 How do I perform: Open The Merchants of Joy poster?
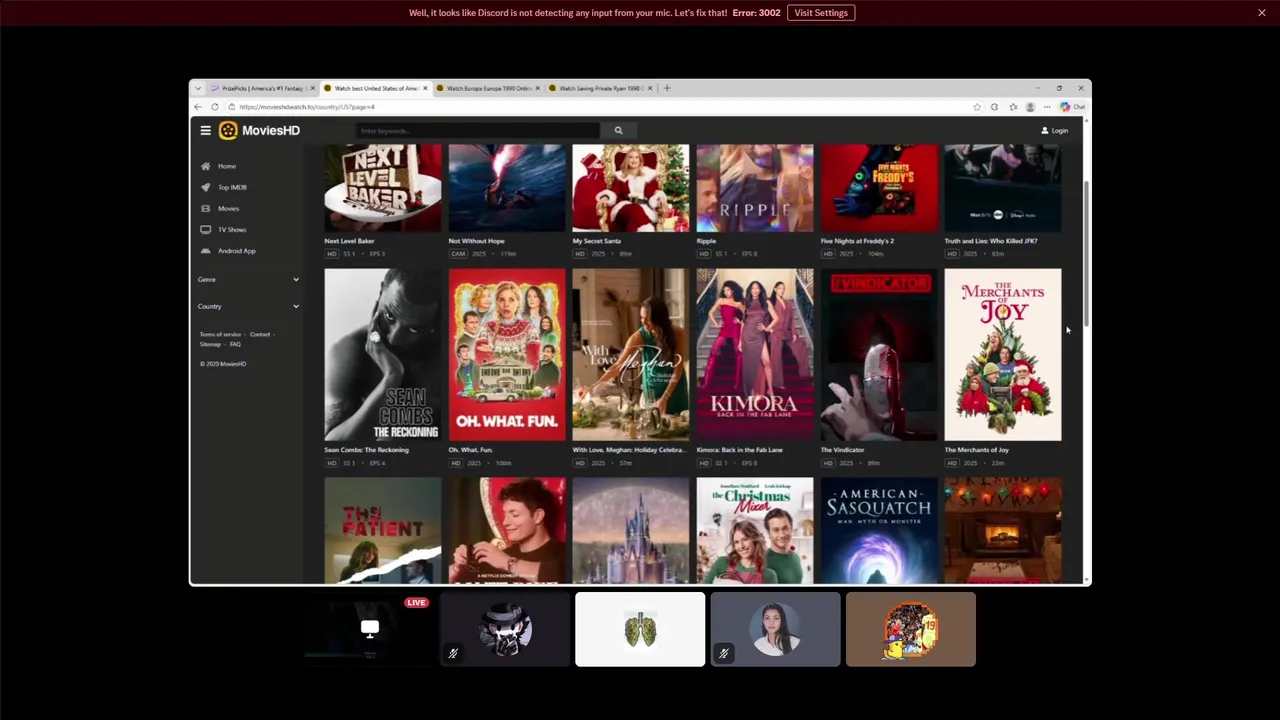(1002, 354)
